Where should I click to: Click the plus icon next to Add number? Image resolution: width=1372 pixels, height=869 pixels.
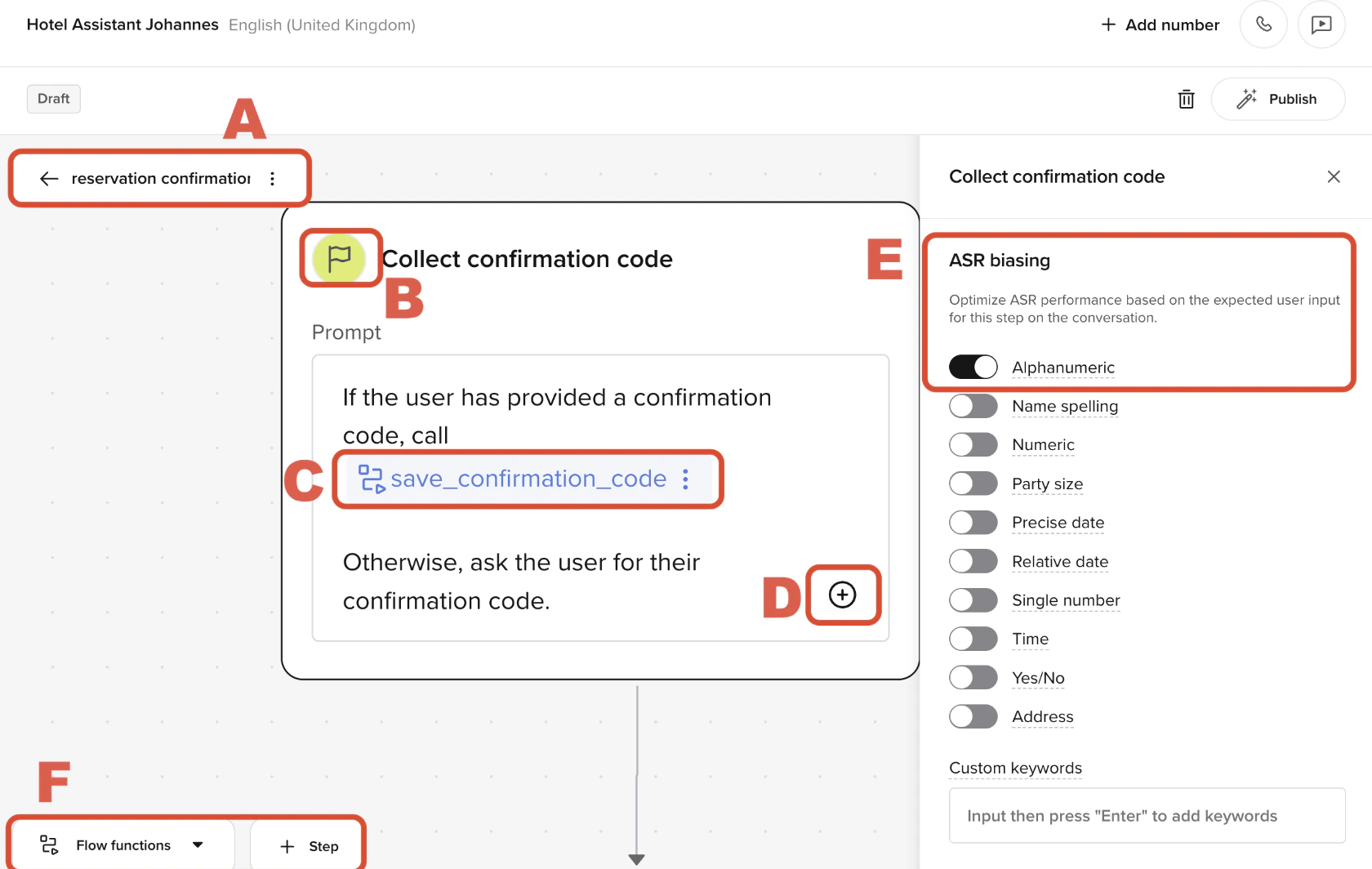[1107, 25]
